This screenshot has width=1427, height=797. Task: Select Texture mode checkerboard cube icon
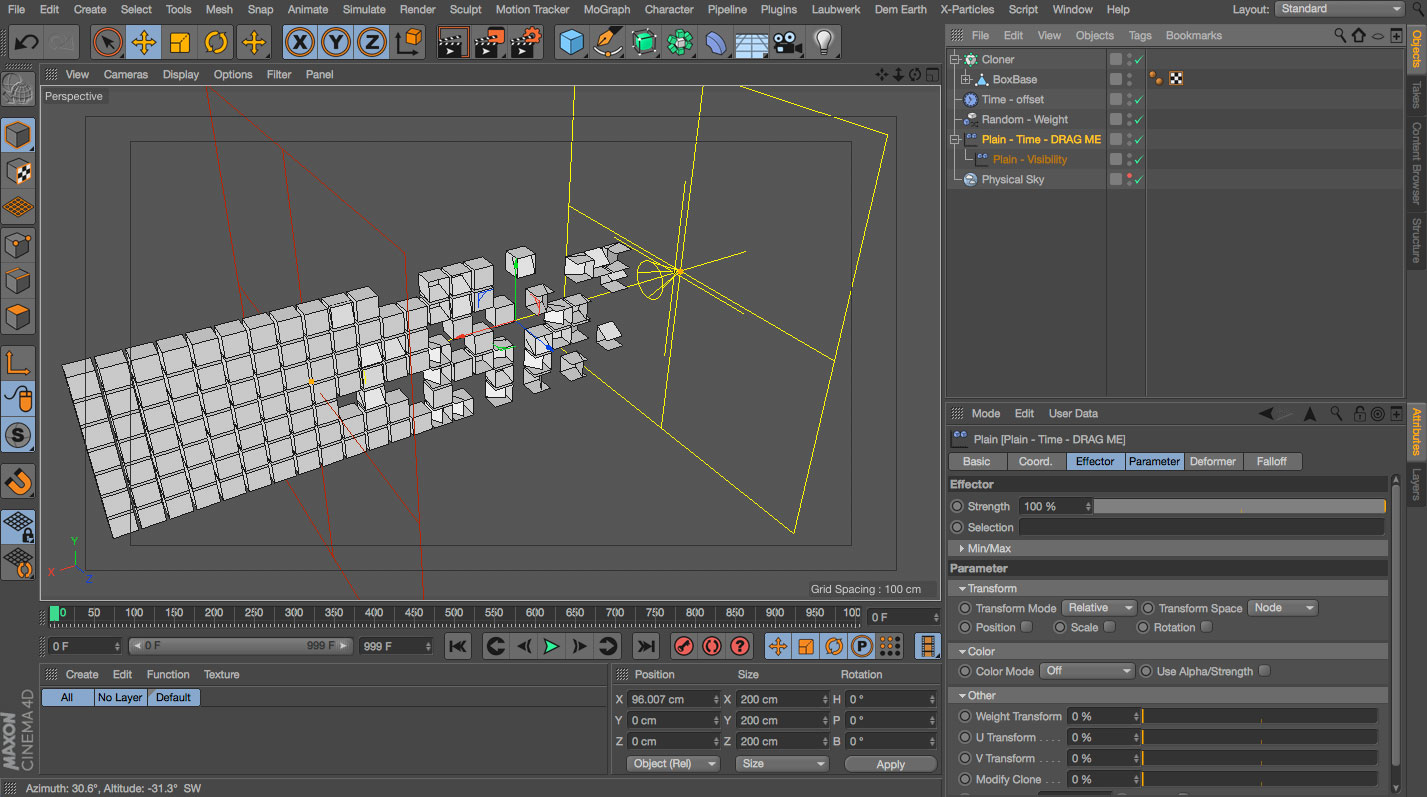[x=18, y=171]
